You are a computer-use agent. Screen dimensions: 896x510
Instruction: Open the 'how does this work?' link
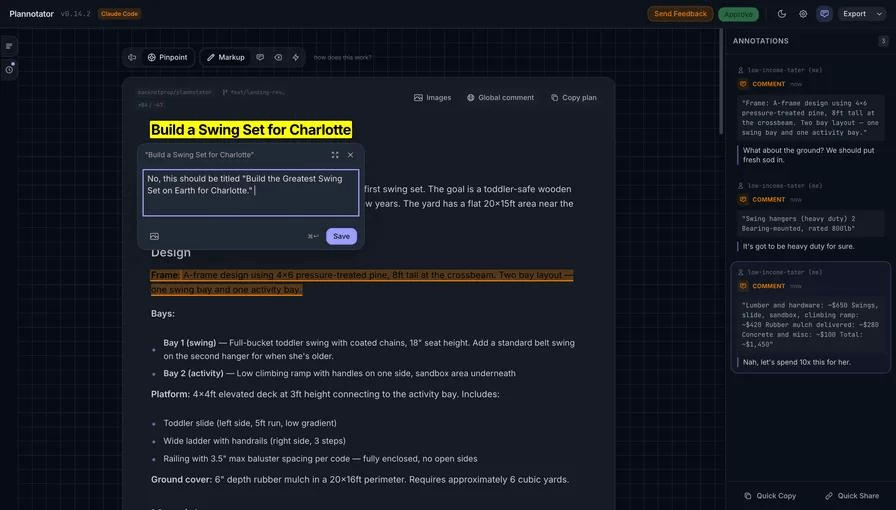(x=342, y=57)
